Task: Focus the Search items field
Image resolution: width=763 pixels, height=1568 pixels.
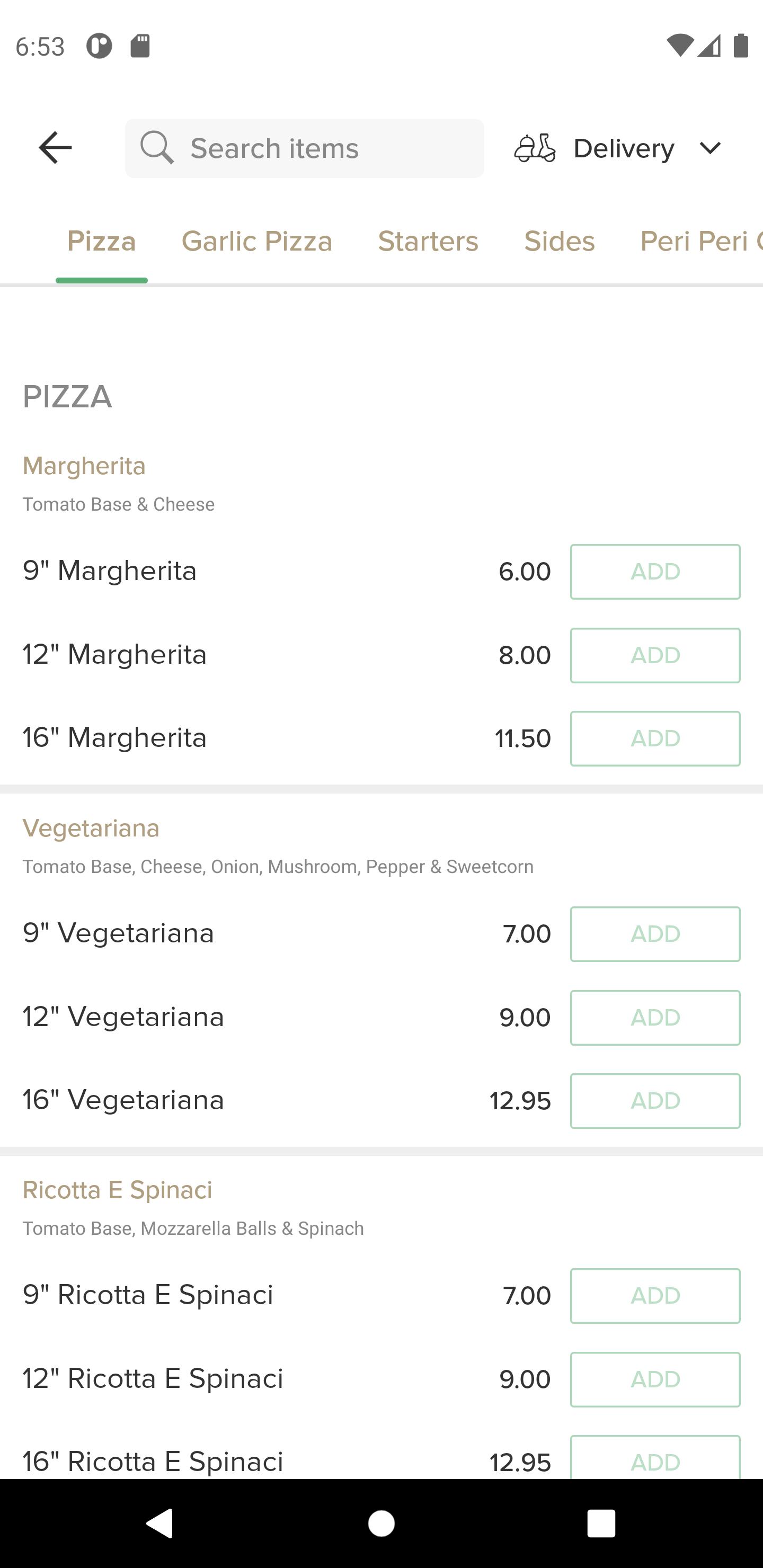Action: coord(305,148)
